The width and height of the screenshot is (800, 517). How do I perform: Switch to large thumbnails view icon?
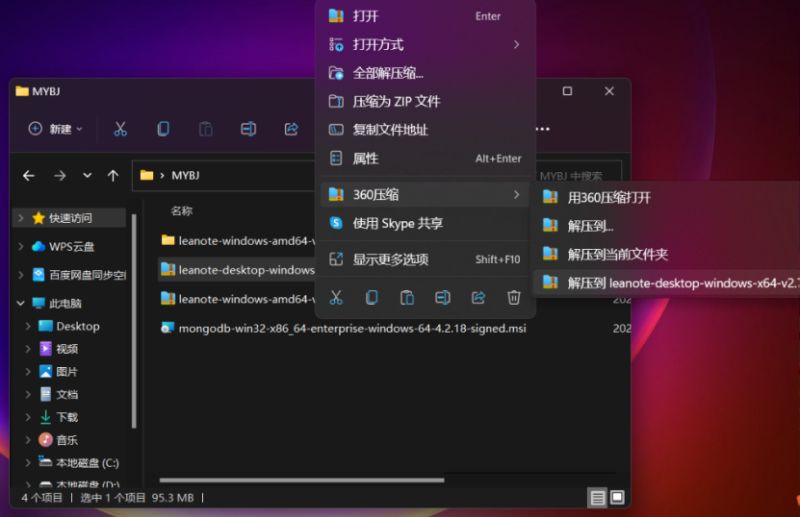pyautogui.click(x=617, y=498)
